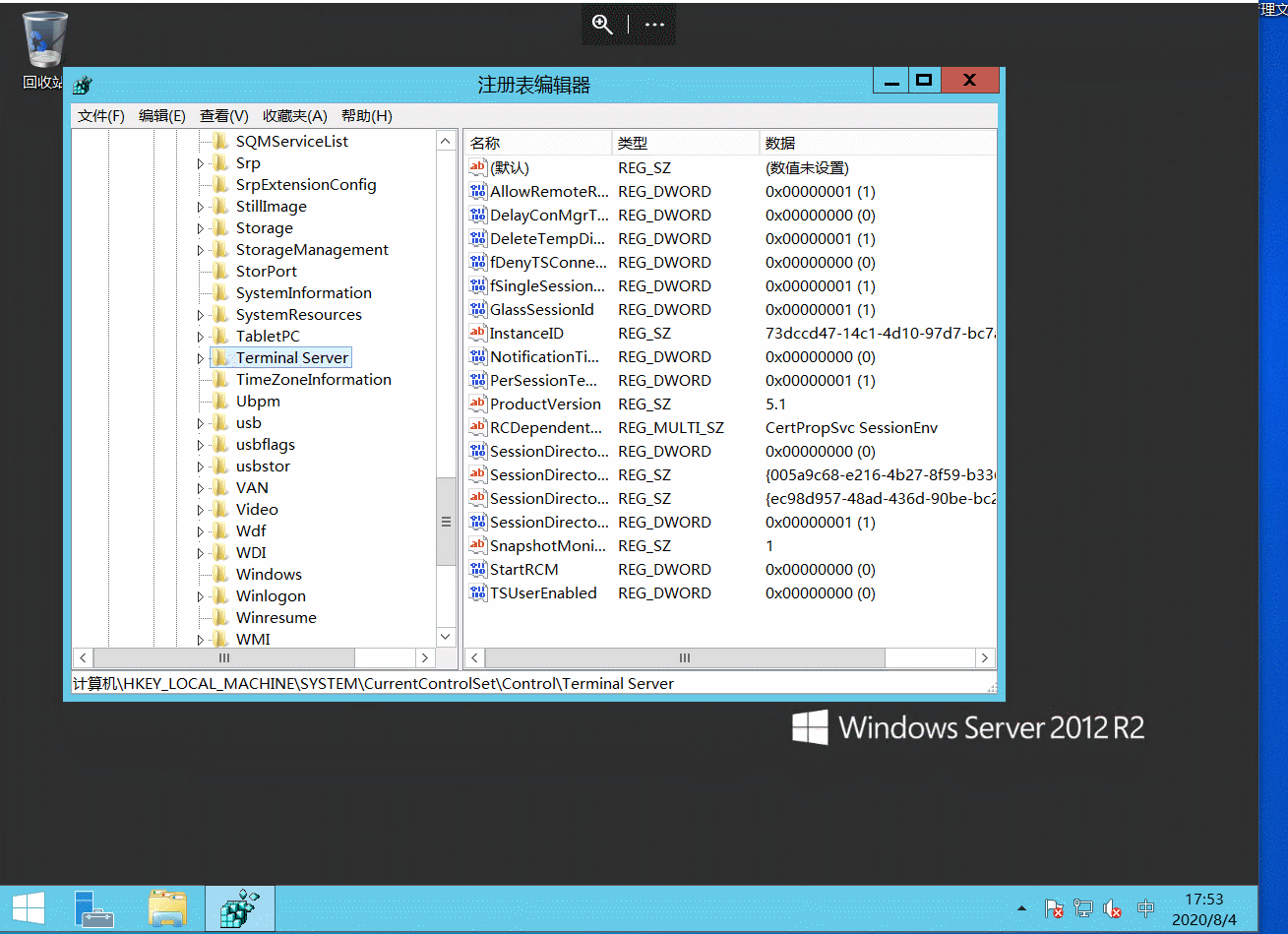Select the Terminal Server folder icon

[221, 358]
